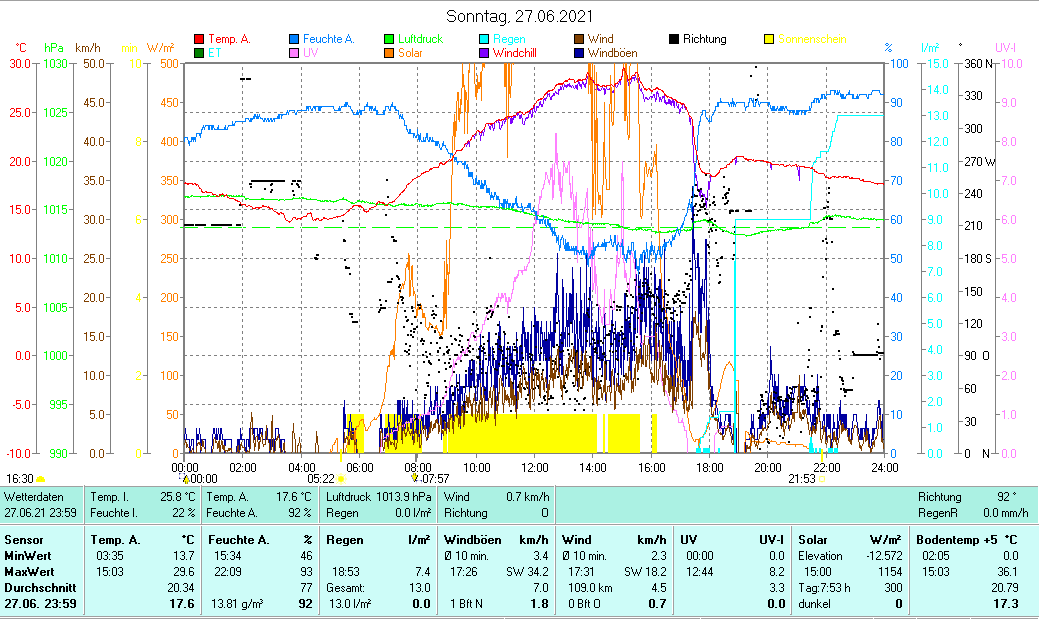
Task: Click the purple Windchill legend square
Action: (485, 53)
